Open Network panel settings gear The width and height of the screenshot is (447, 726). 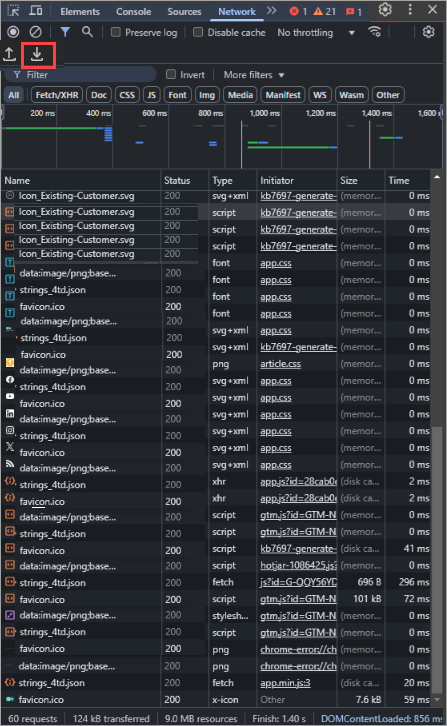(x=428, y=32)
